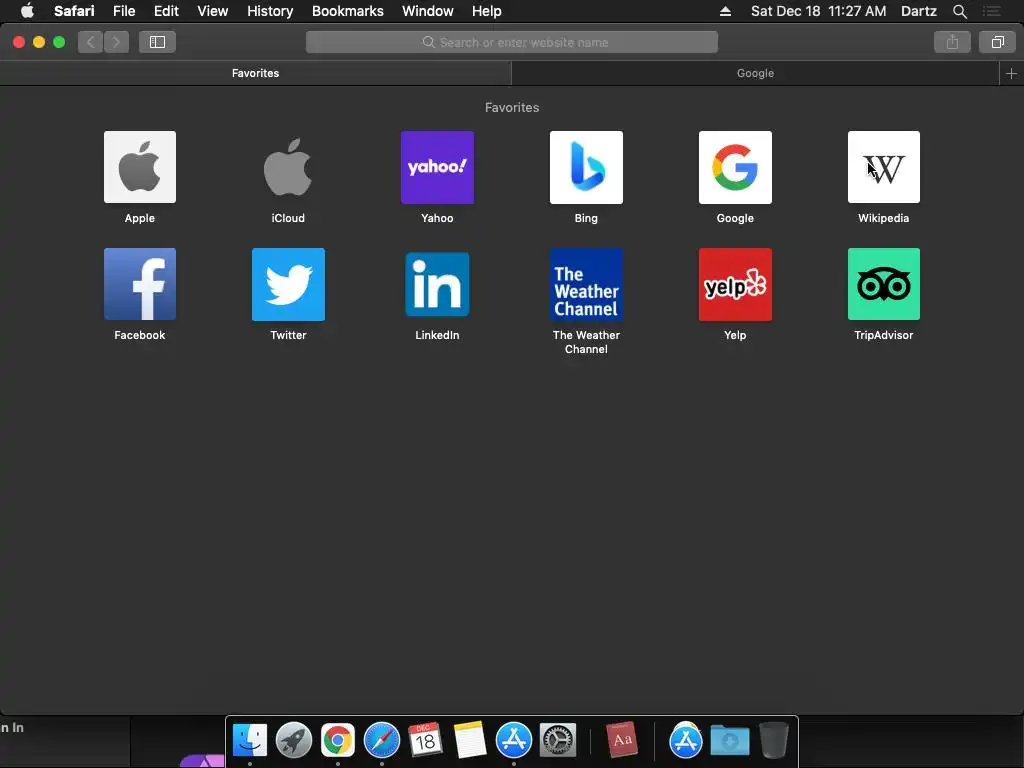Viewport: 1024px width, 768px height.
Task: Open Dictionary from the Dock
Action: point(621,740)
